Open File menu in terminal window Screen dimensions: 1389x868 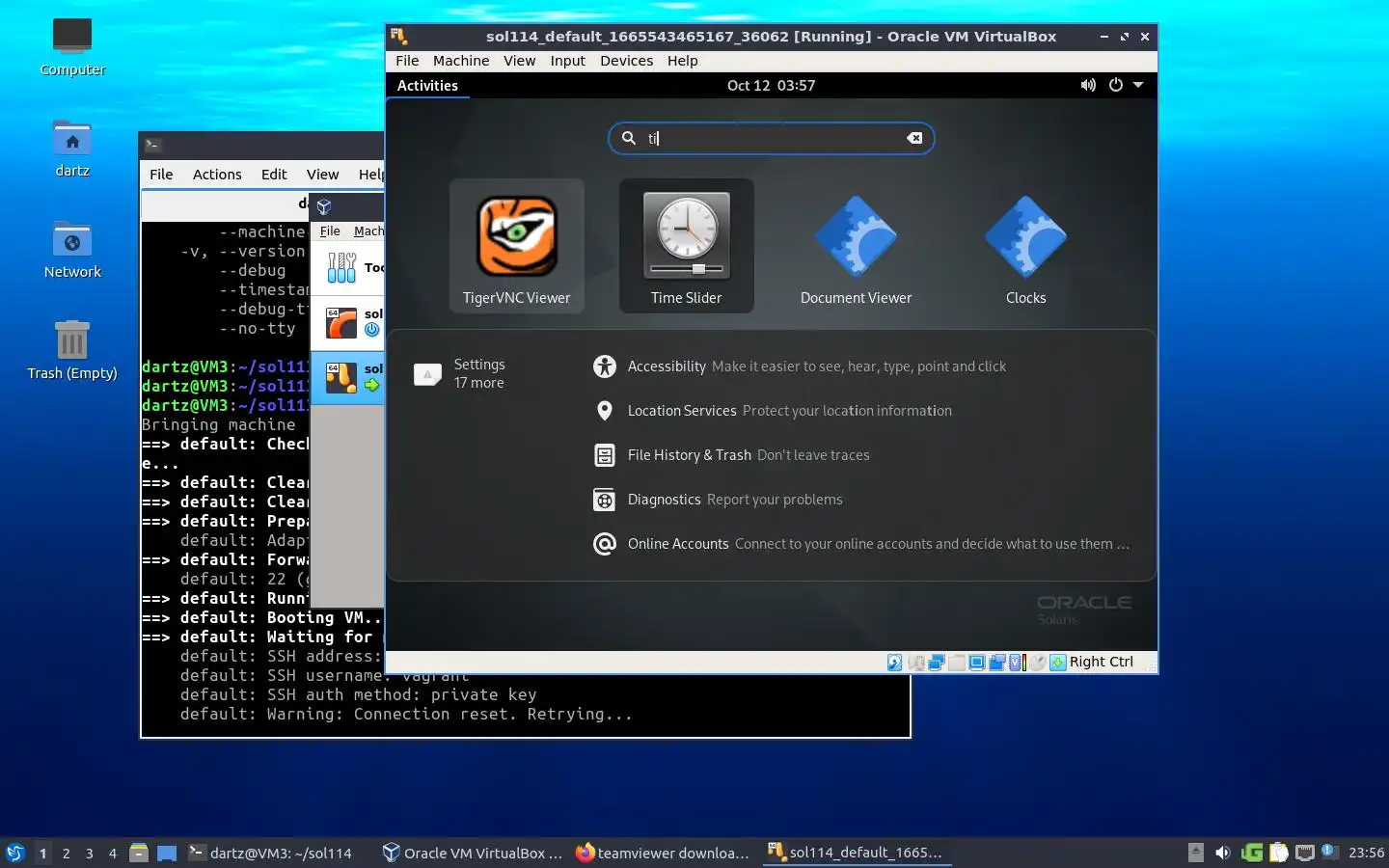pos(161,175)
